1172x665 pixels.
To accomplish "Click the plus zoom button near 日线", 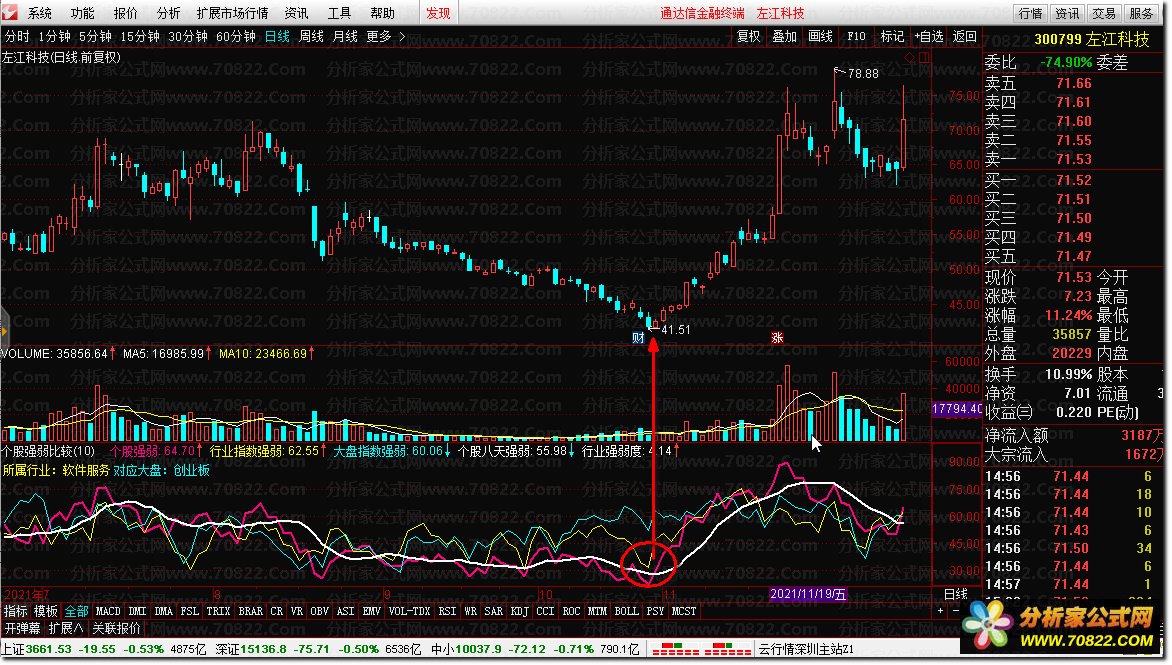I will [940, 611].
